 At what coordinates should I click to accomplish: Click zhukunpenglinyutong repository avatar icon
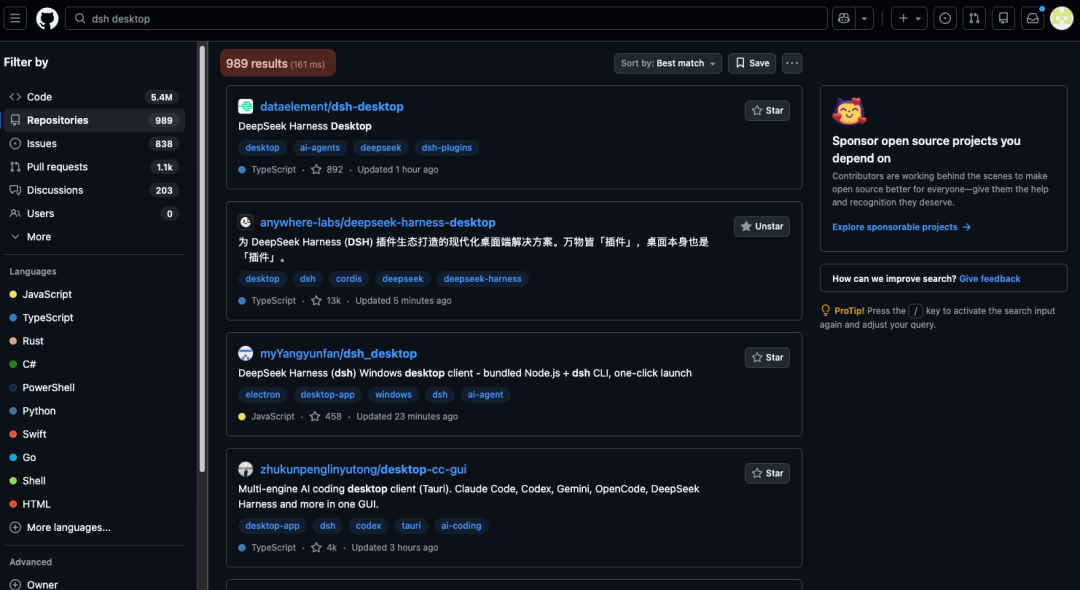[x=246, y=470]
